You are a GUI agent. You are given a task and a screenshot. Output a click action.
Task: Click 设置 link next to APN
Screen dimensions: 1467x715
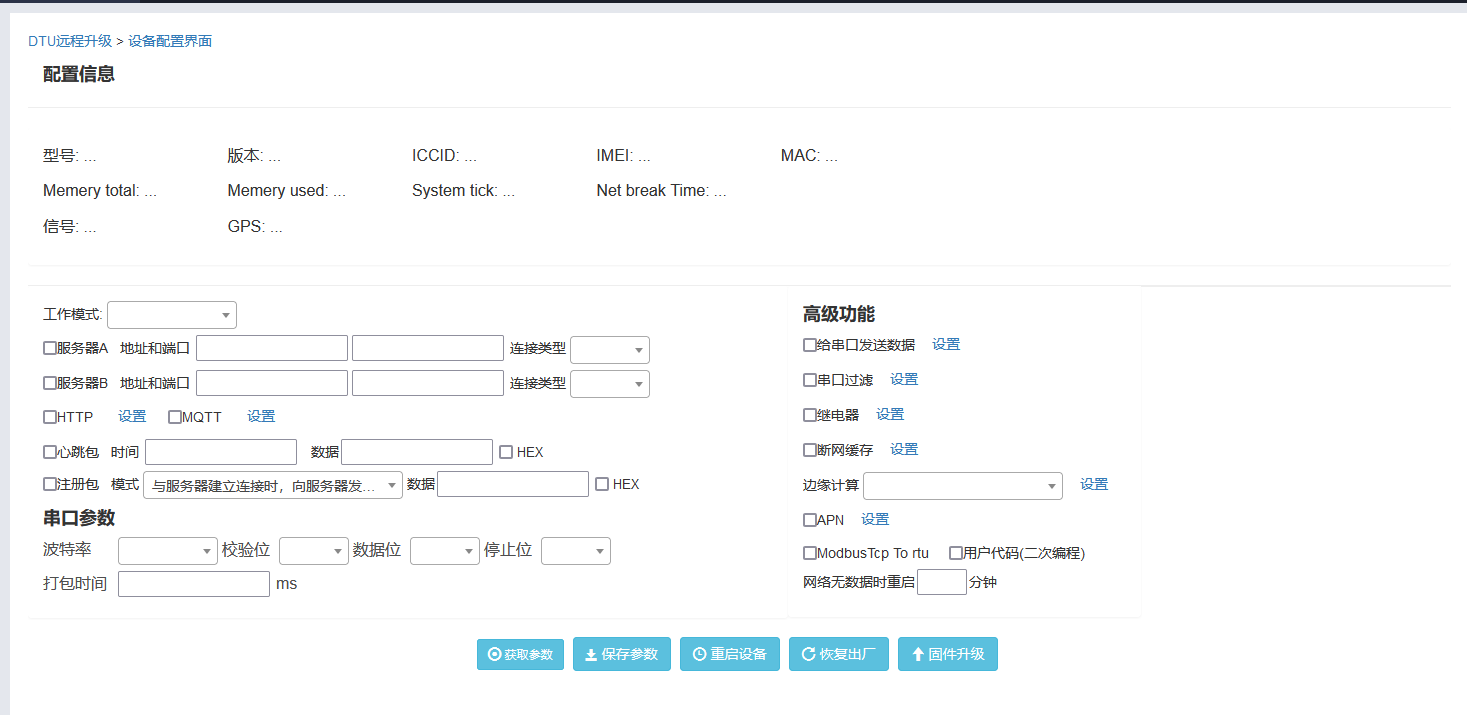coord(875,519)
